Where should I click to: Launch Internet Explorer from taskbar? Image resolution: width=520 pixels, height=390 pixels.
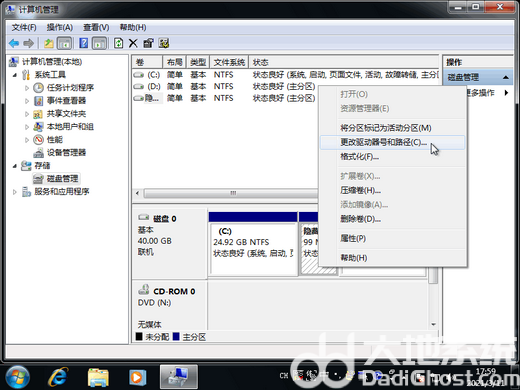coord(58,377)
